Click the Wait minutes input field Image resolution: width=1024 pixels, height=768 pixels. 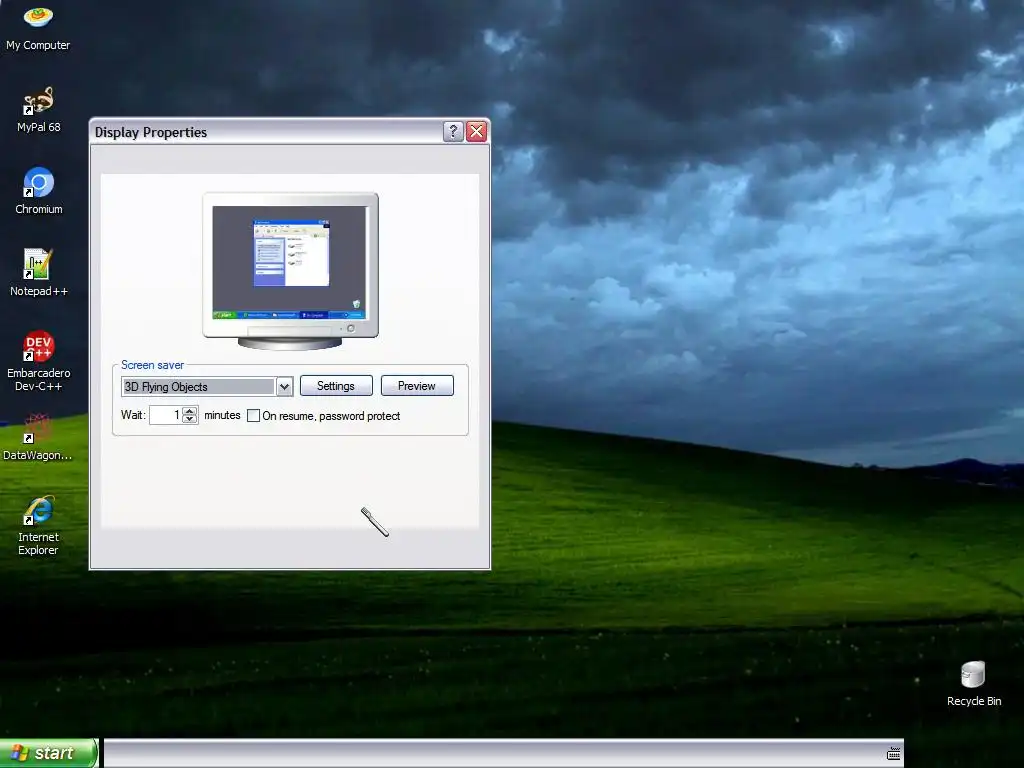click(x=166, y=415)
